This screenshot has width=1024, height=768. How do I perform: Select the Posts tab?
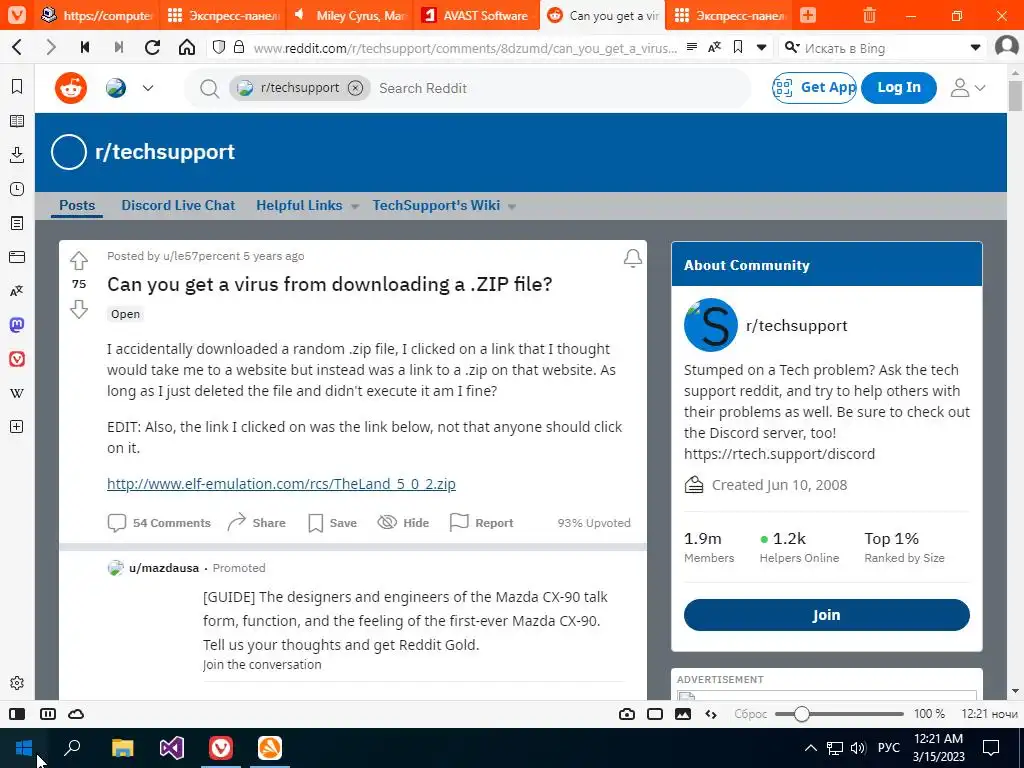(x=77, y=205)
